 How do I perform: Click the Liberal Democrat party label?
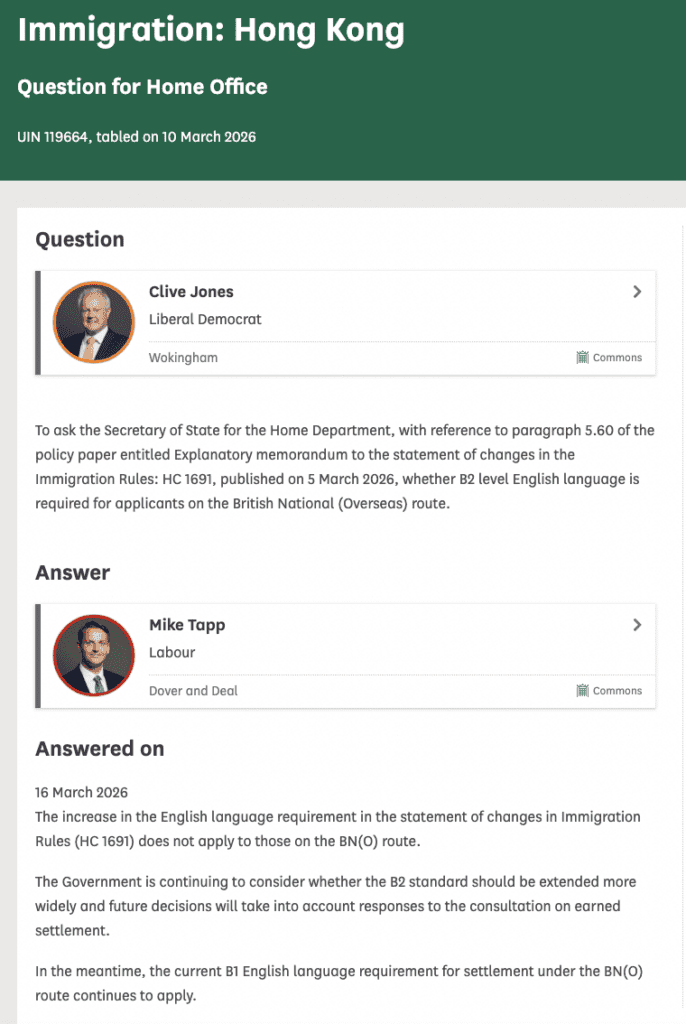[x=205, y=319]
